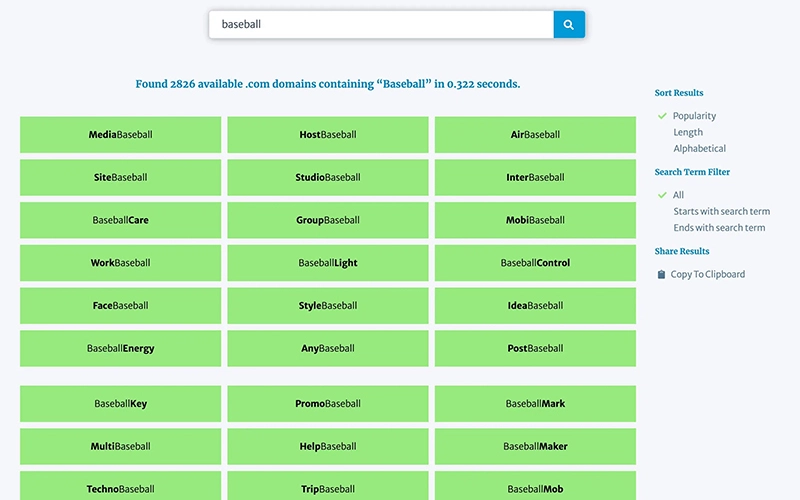This screenshot has height=500, width=800.
Task: Filter by Starts with search term
Action: click(x=721, y=211)
